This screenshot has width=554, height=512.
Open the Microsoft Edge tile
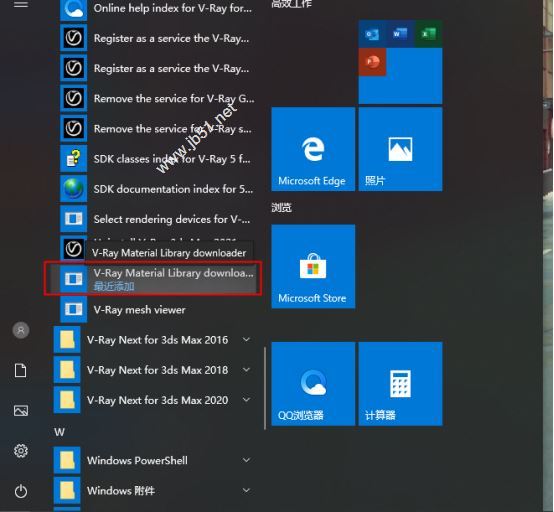(313, 149)
